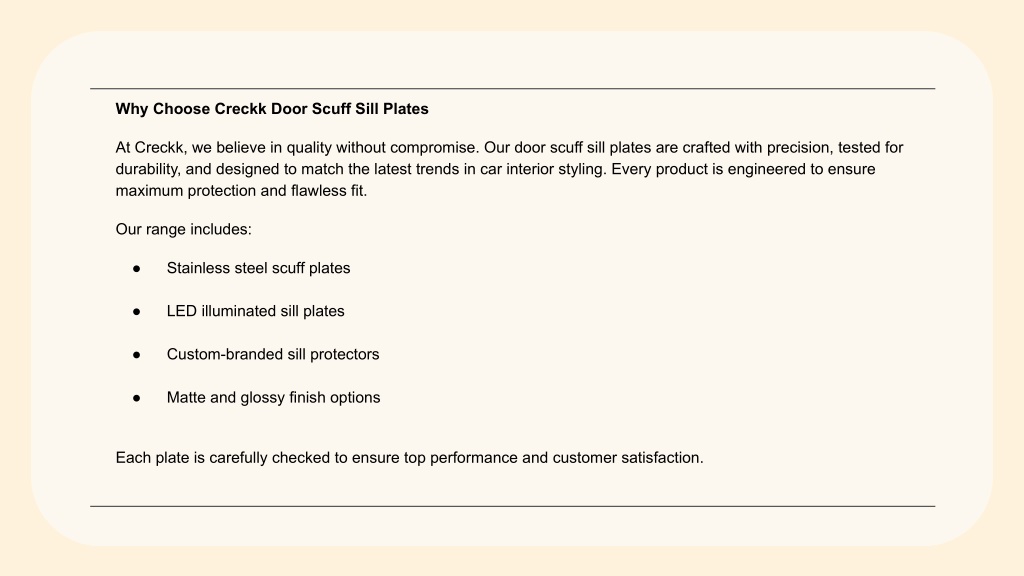Click the phrase "car interior styling"

[x=543, y=169]
